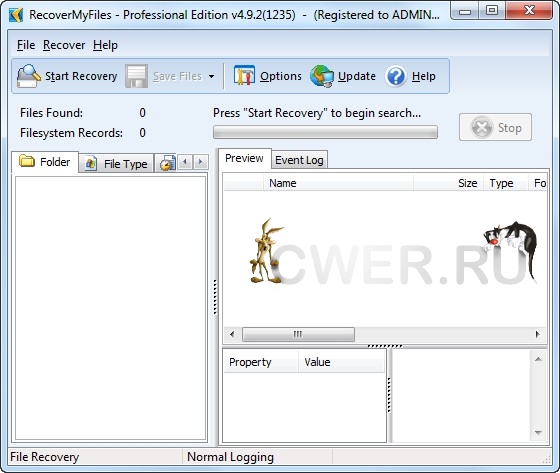The width and height of the screenshot is (560, 473).
Task: Click the 'Press "Start Recovery" to begin search...' message
Action: click(317, 113)
